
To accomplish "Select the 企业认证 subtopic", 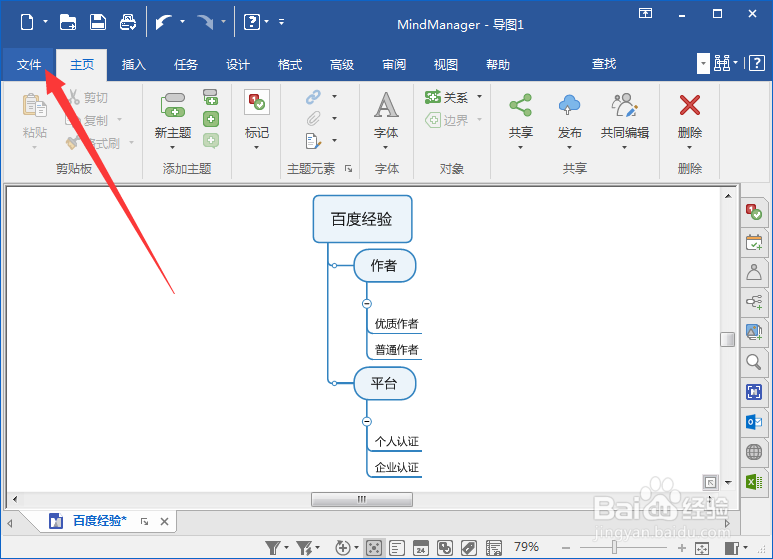I will 396,467.
